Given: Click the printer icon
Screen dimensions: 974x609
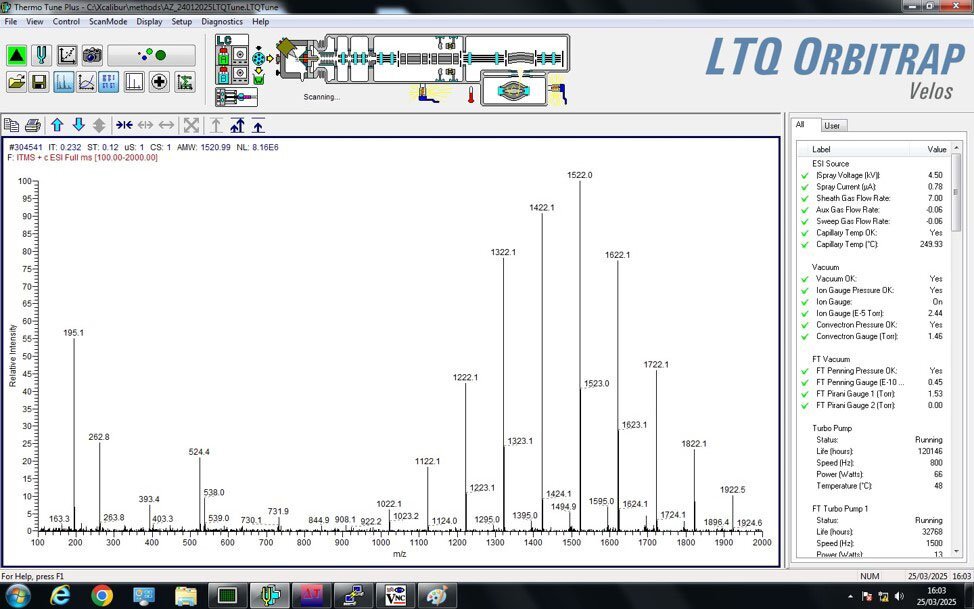Looking at the screenshot, I should pos(33,126).
